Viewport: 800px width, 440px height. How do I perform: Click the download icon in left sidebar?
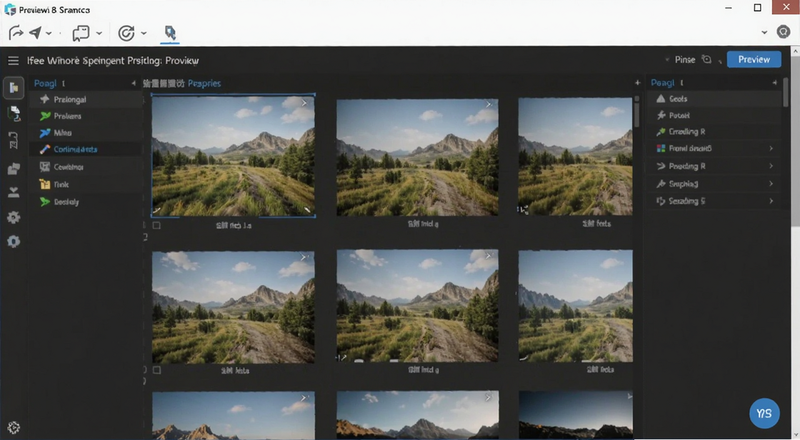(14, 192)
